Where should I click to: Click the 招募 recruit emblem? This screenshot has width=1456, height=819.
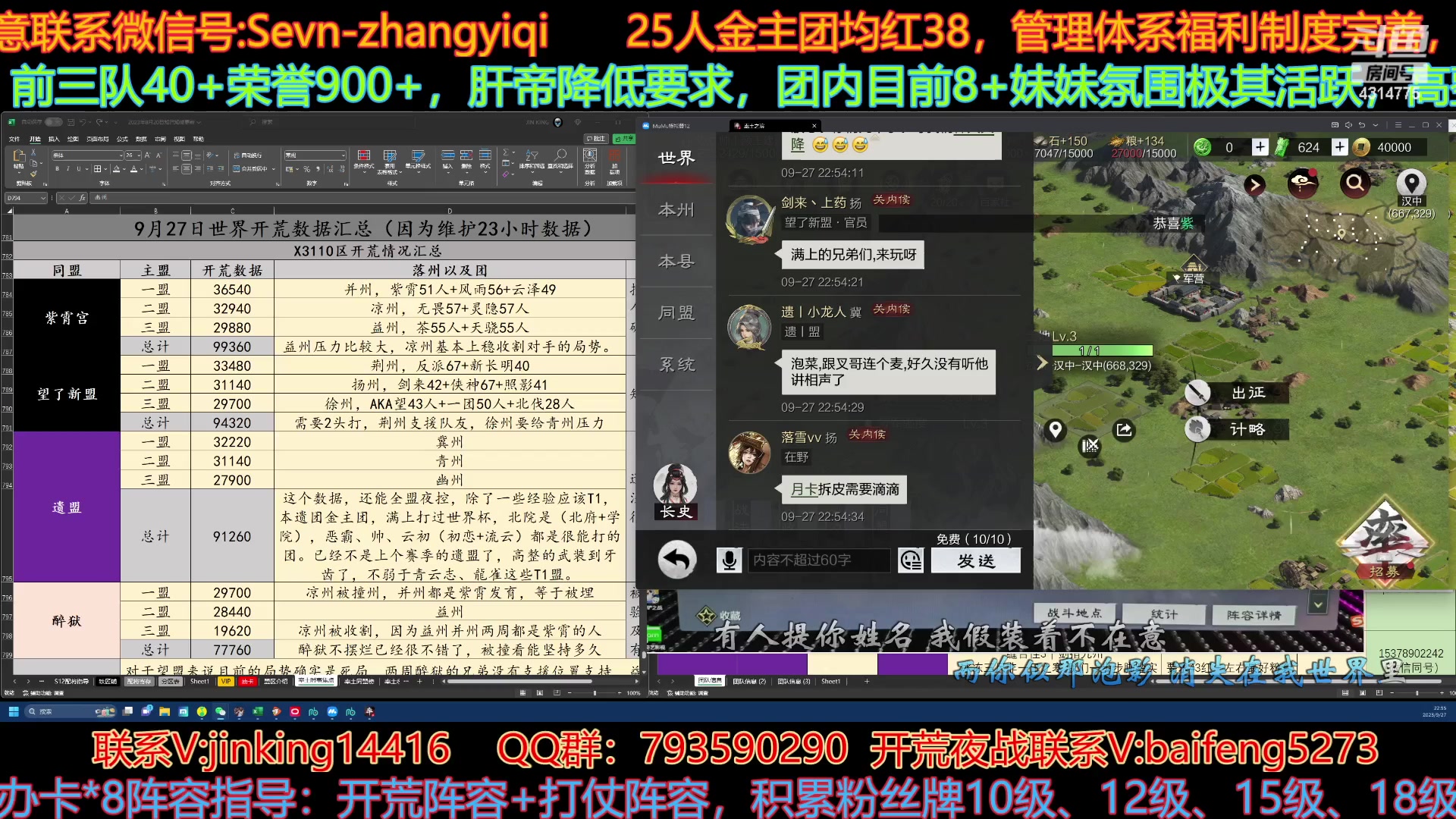pos(1385,541)
